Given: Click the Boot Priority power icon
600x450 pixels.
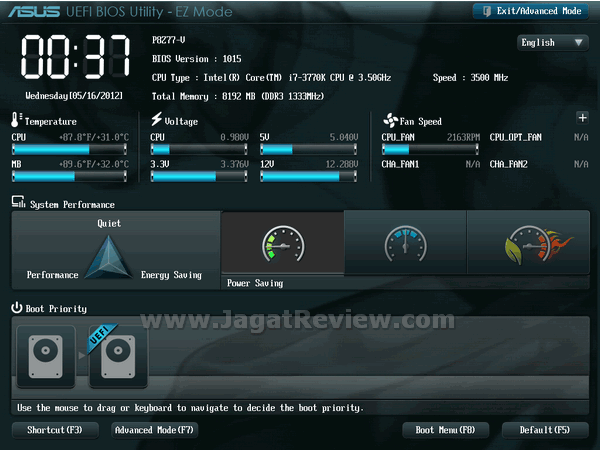Looking at the screenshot, I should tap(16, 308).
